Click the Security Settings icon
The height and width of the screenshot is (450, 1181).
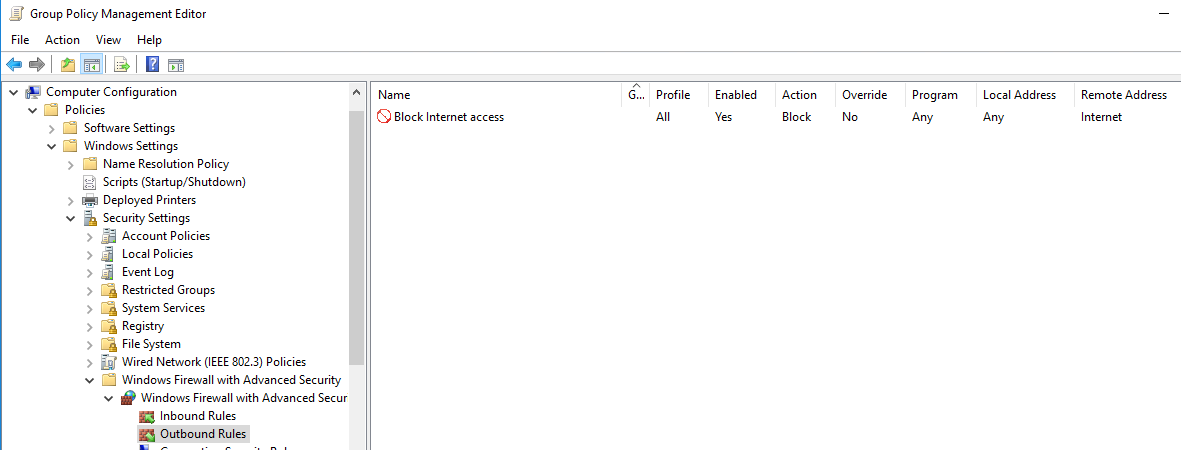click(90, 218)
